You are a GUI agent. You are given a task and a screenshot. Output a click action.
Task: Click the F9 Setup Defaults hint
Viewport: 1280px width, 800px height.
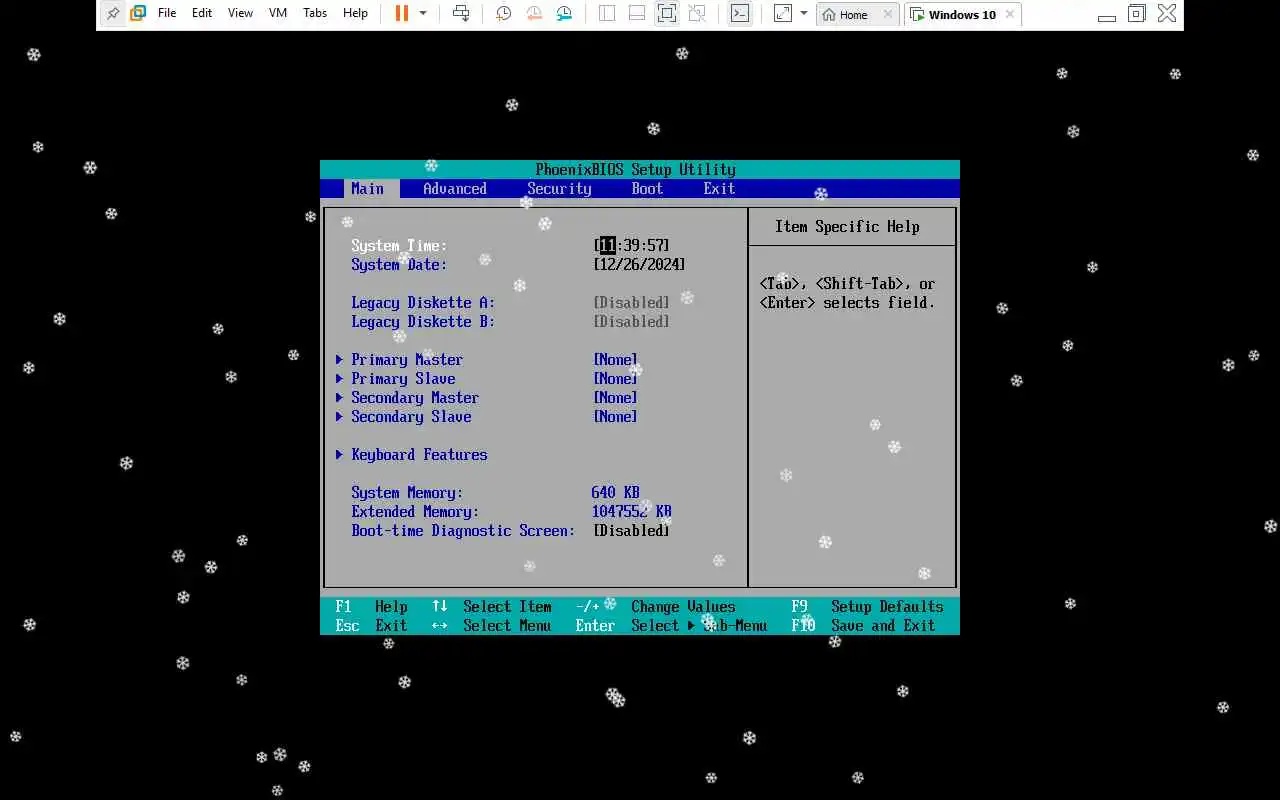click(x=867, y=606)
